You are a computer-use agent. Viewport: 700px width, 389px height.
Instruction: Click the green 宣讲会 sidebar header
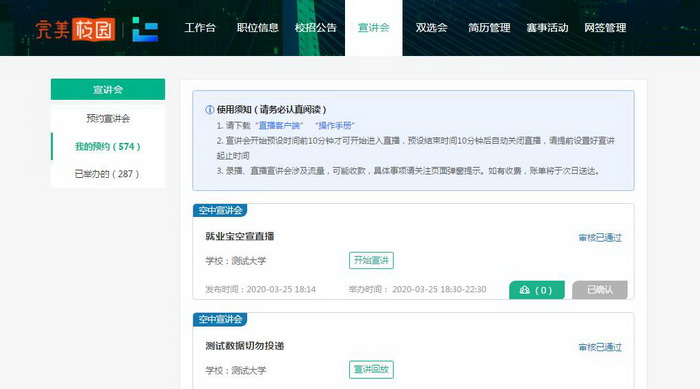(108, 89)
